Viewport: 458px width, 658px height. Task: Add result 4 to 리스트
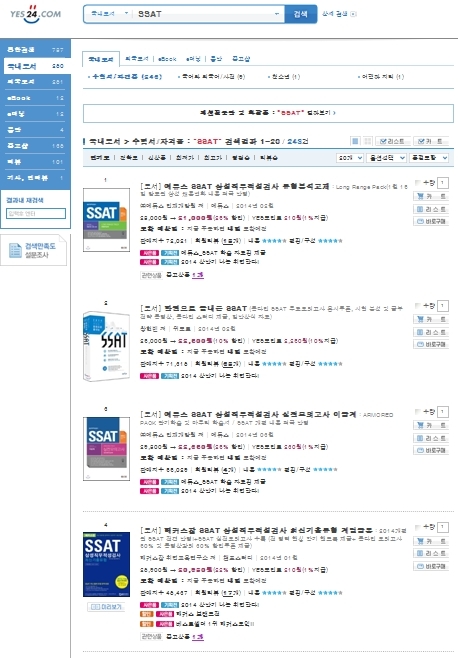431,554
